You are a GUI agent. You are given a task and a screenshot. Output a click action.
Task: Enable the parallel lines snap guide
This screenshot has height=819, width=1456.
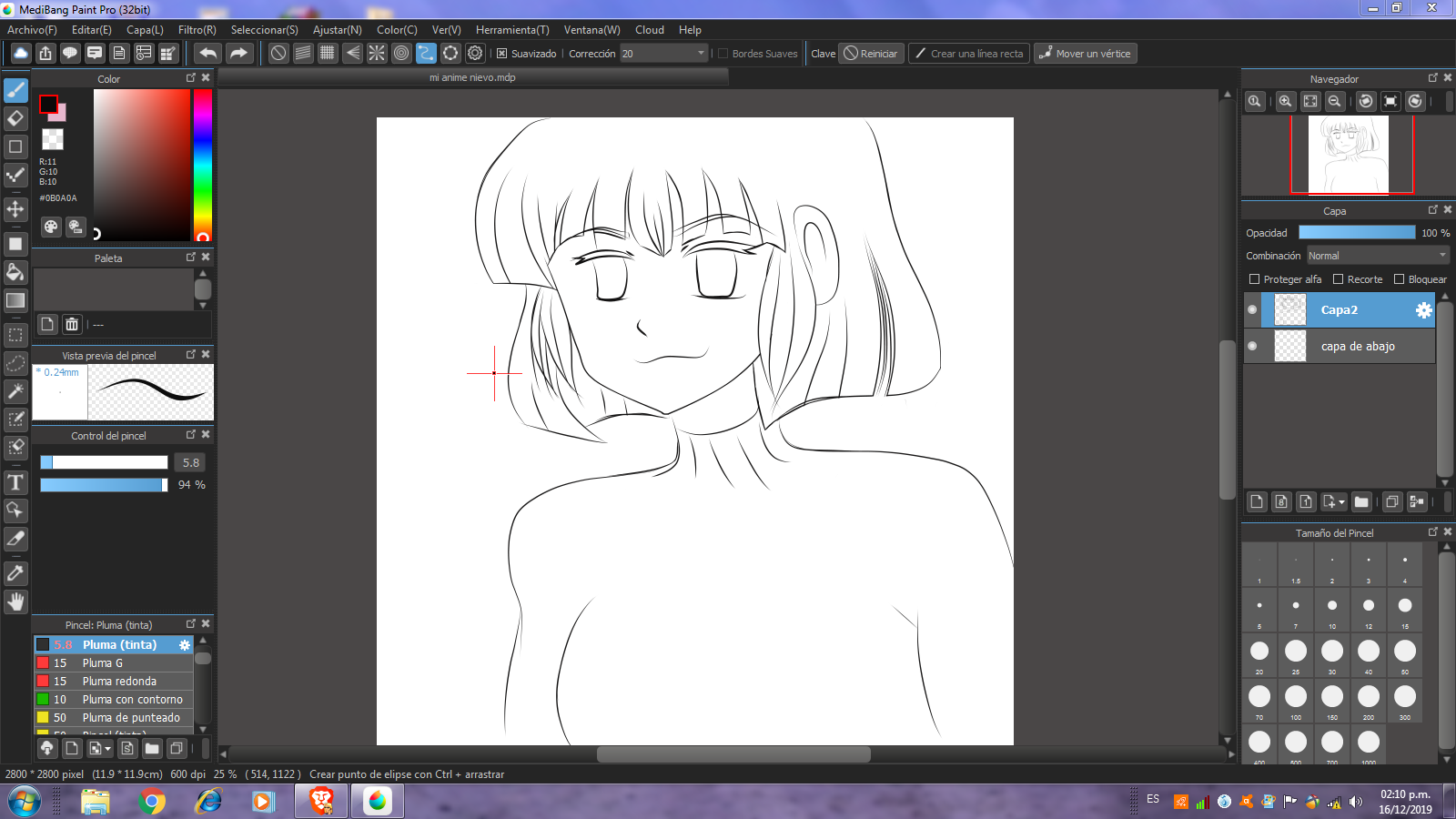pyautogui.click(x=303, y=53)
